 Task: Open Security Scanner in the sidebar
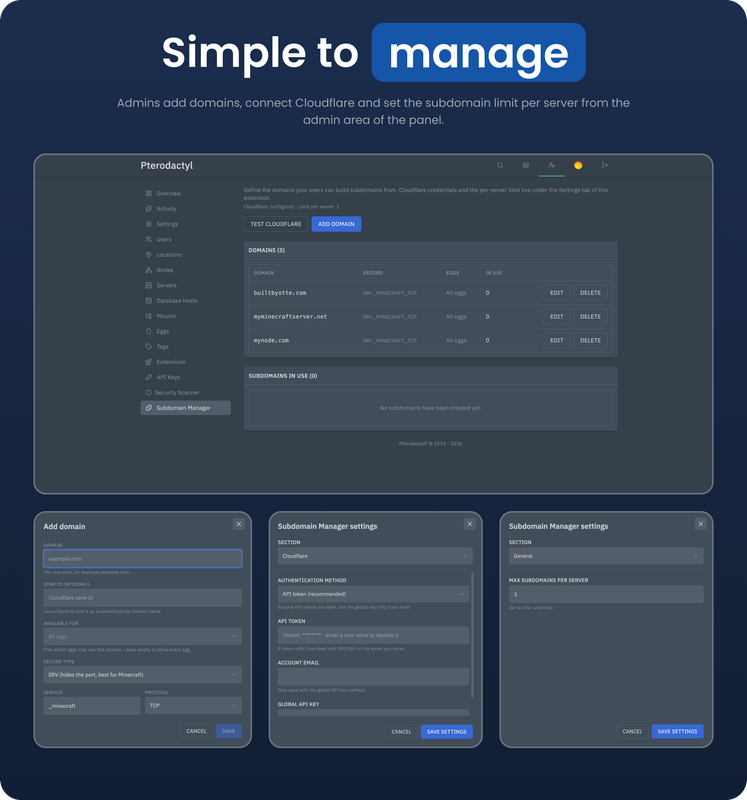[x=177, y=392]
